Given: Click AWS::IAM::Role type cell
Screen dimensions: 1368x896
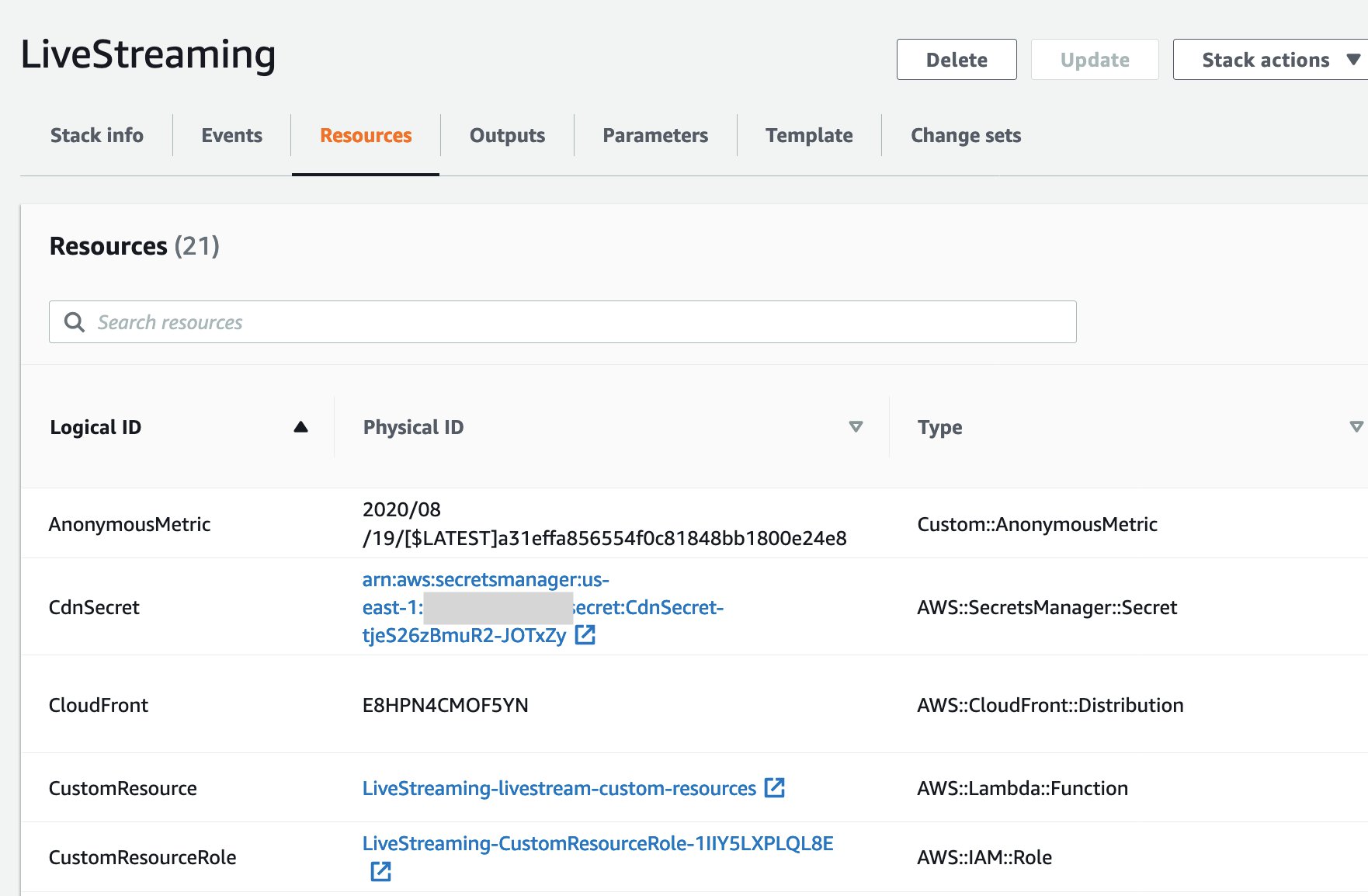Looking at the screenshot, I should point(984,857).
